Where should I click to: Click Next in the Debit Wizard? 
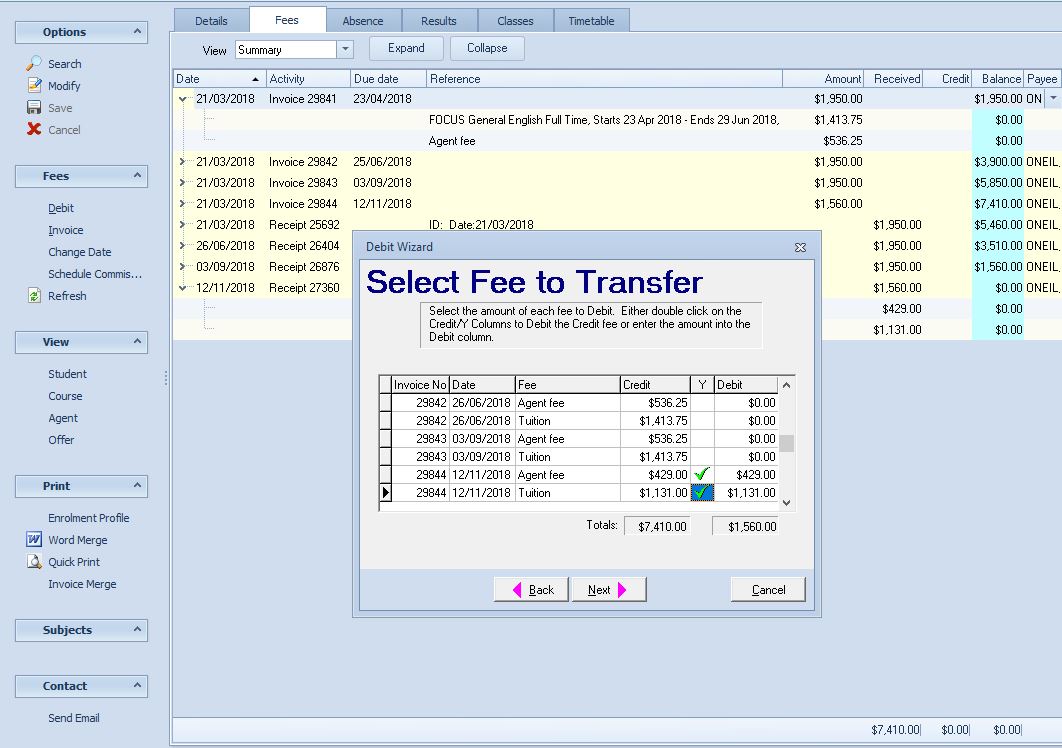[x=608, y=589]
